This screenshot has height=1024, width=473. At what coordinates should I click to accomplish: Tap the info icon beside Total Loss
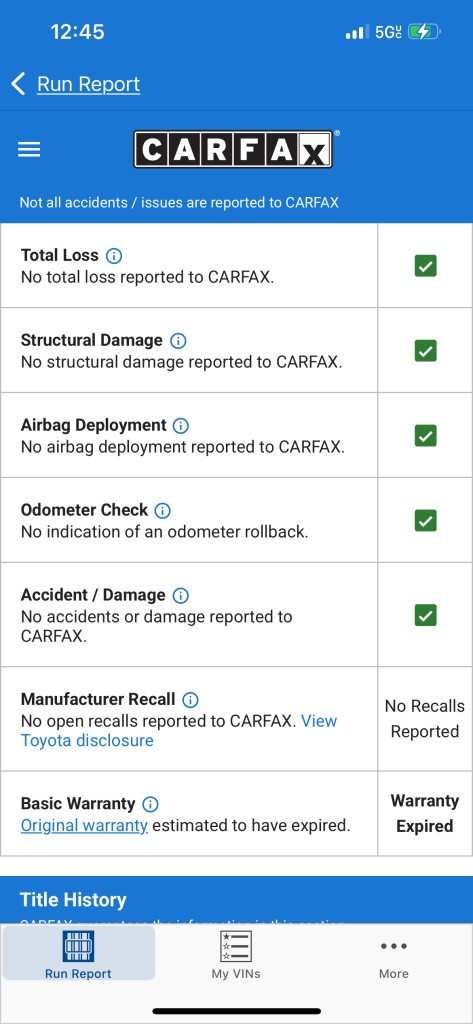click(x=114, y=255)
